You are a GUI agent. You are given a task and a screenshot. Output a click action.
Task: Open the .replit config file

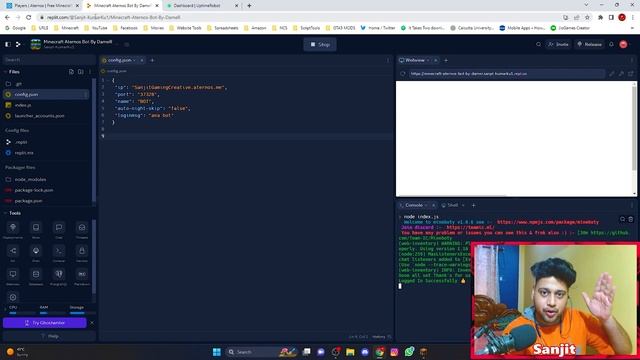[x=46, y=142]
